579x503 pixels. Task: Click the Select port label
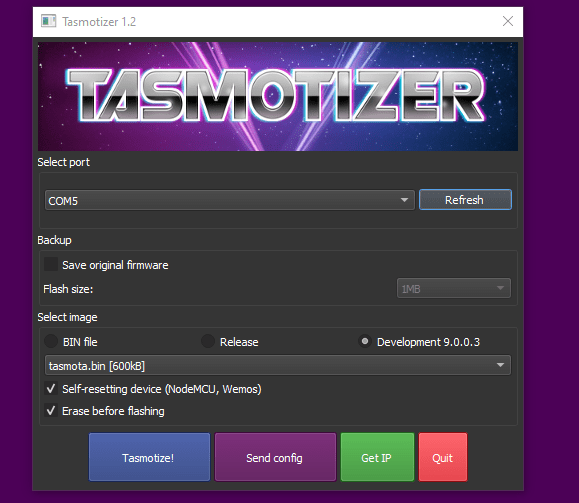64,162
